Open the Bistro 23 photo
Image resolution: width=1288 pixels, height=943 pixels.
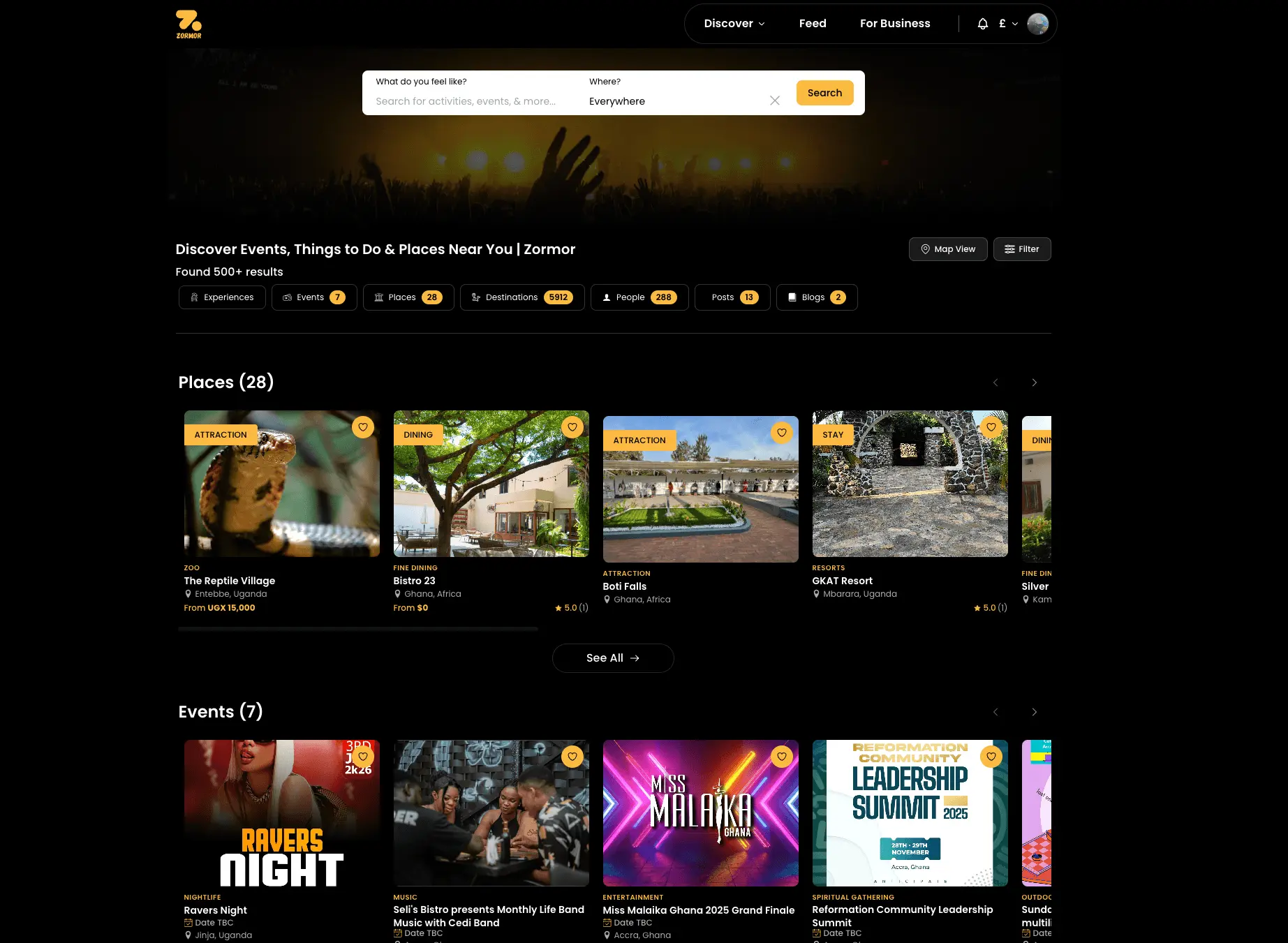[491, 484]
